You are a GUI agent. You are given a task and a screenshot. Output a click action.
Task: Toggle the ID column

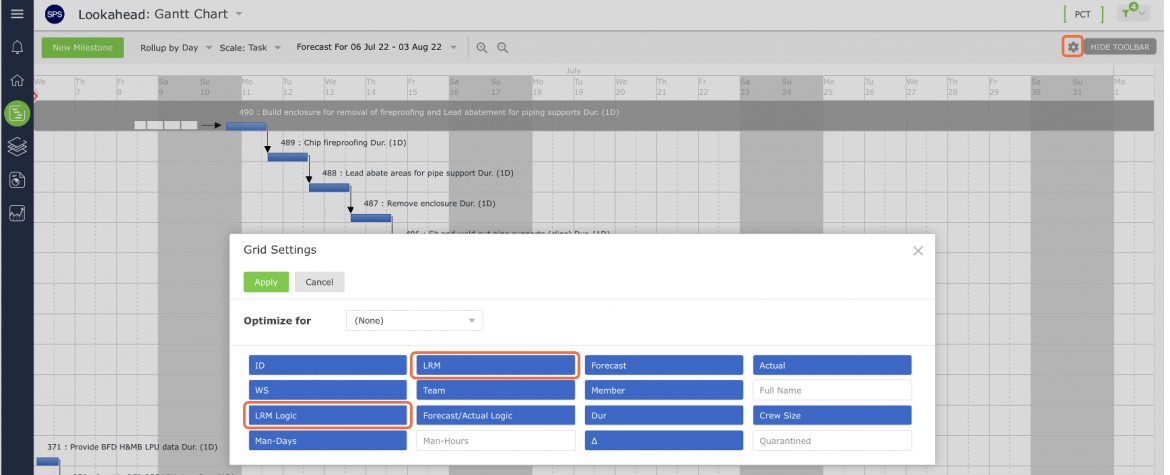click(x=328, y=365)
